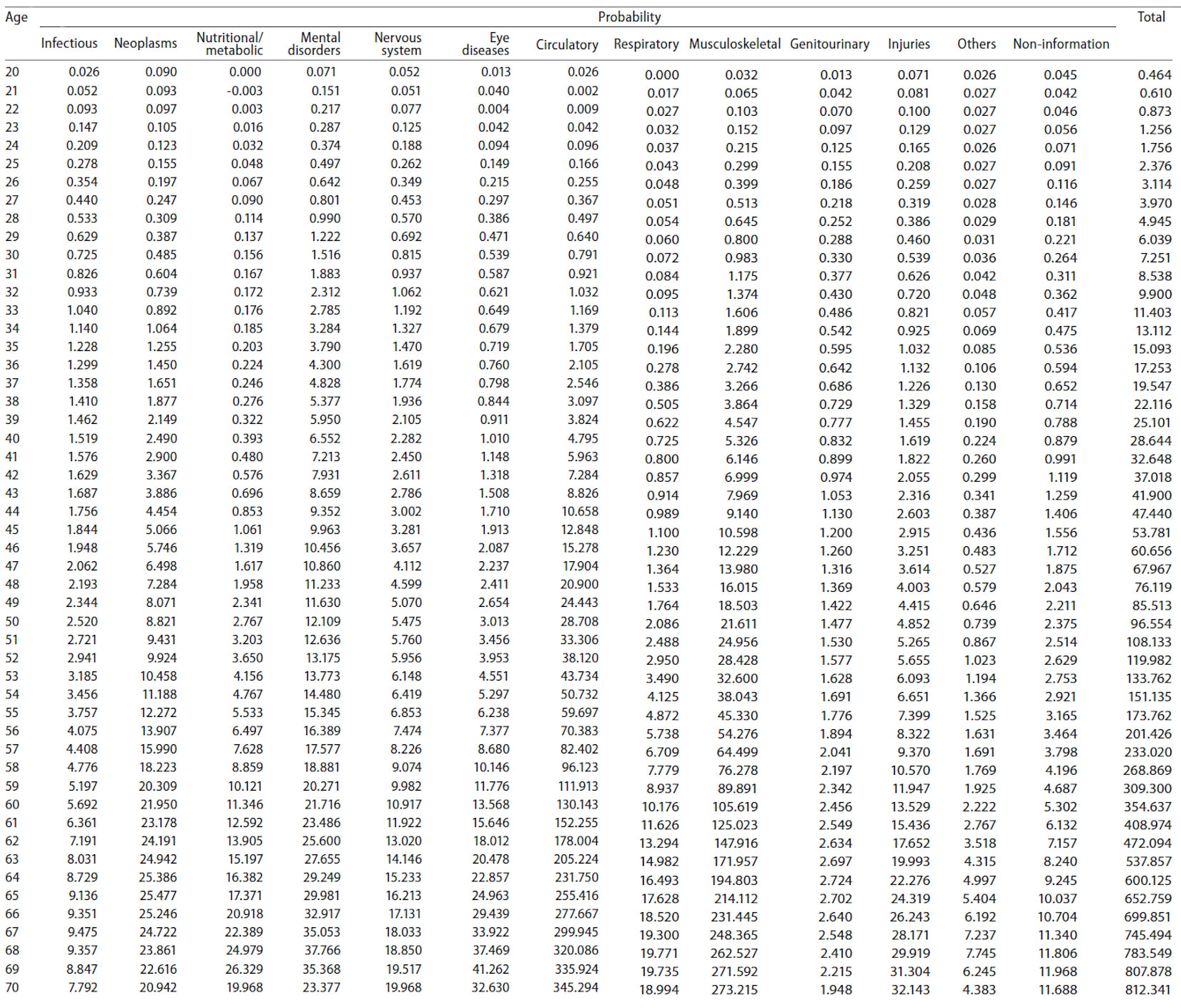Select the Circulatory column header
Screen dimensions: 1181x1008
point(567,44)
